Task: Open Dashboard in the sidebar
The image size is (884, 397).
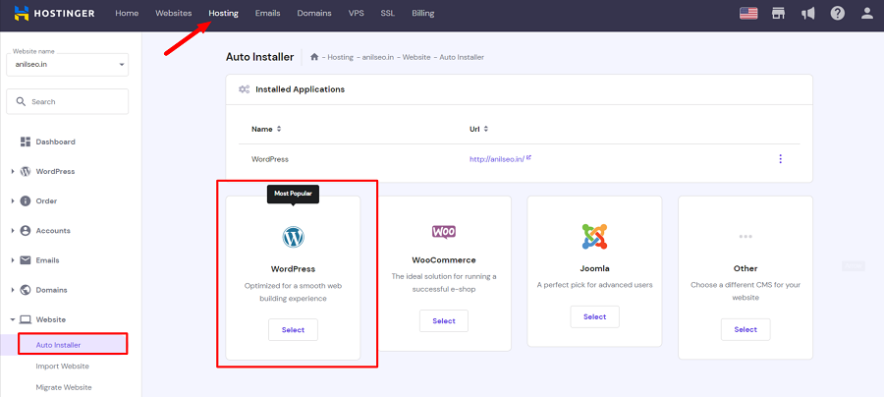Action: pos(55,142)
